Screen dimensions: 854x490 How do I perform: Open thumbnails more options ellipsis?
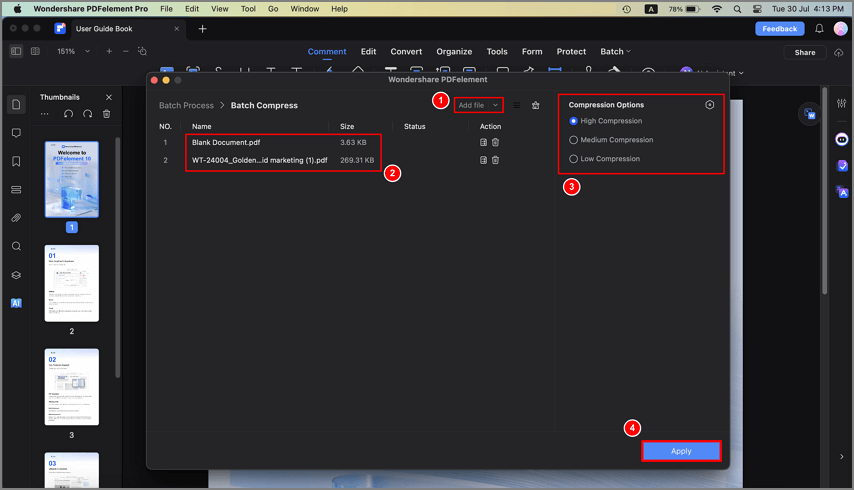pos(45,114)
